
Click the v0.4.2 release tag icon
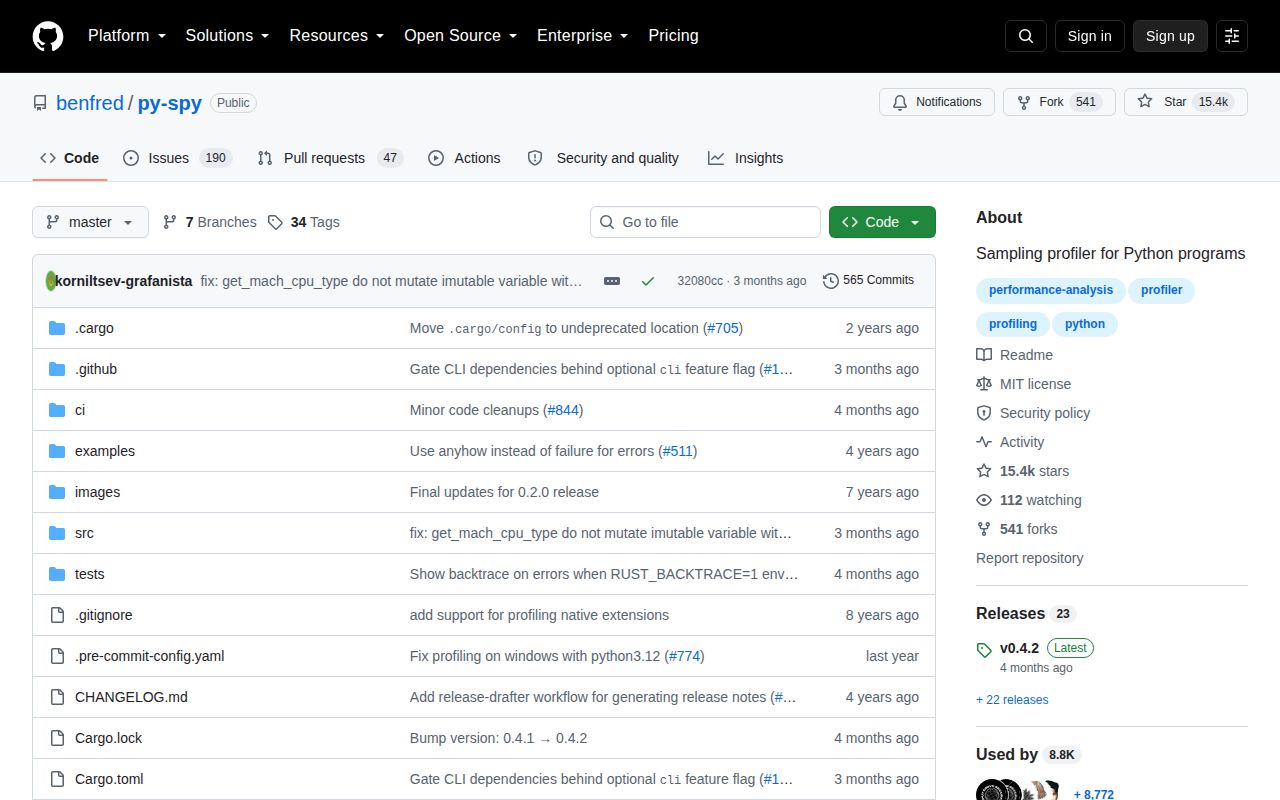click(984, 650)
